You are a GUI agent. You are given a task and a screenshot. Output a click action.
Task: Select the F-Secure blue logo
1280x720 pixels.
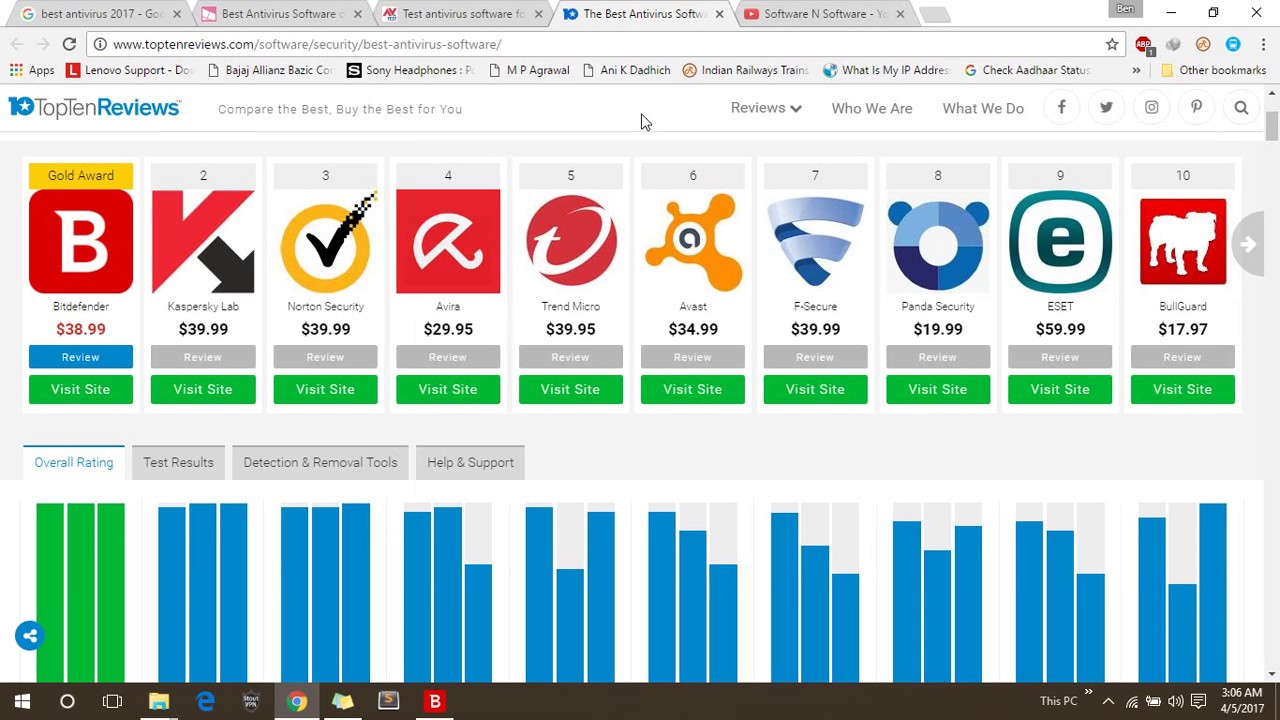[x=815, y=241]
